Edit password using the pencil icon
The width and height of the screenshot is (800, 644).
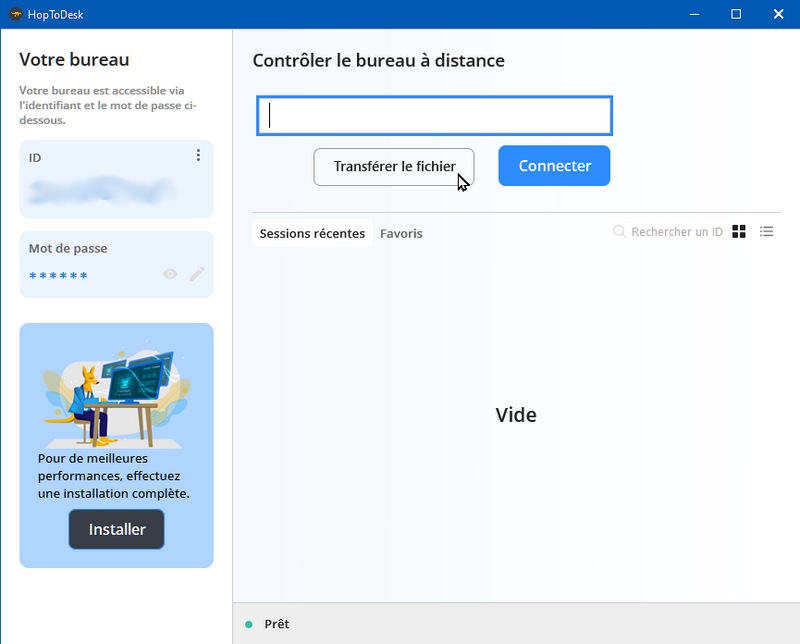click(x=197, y=274)
